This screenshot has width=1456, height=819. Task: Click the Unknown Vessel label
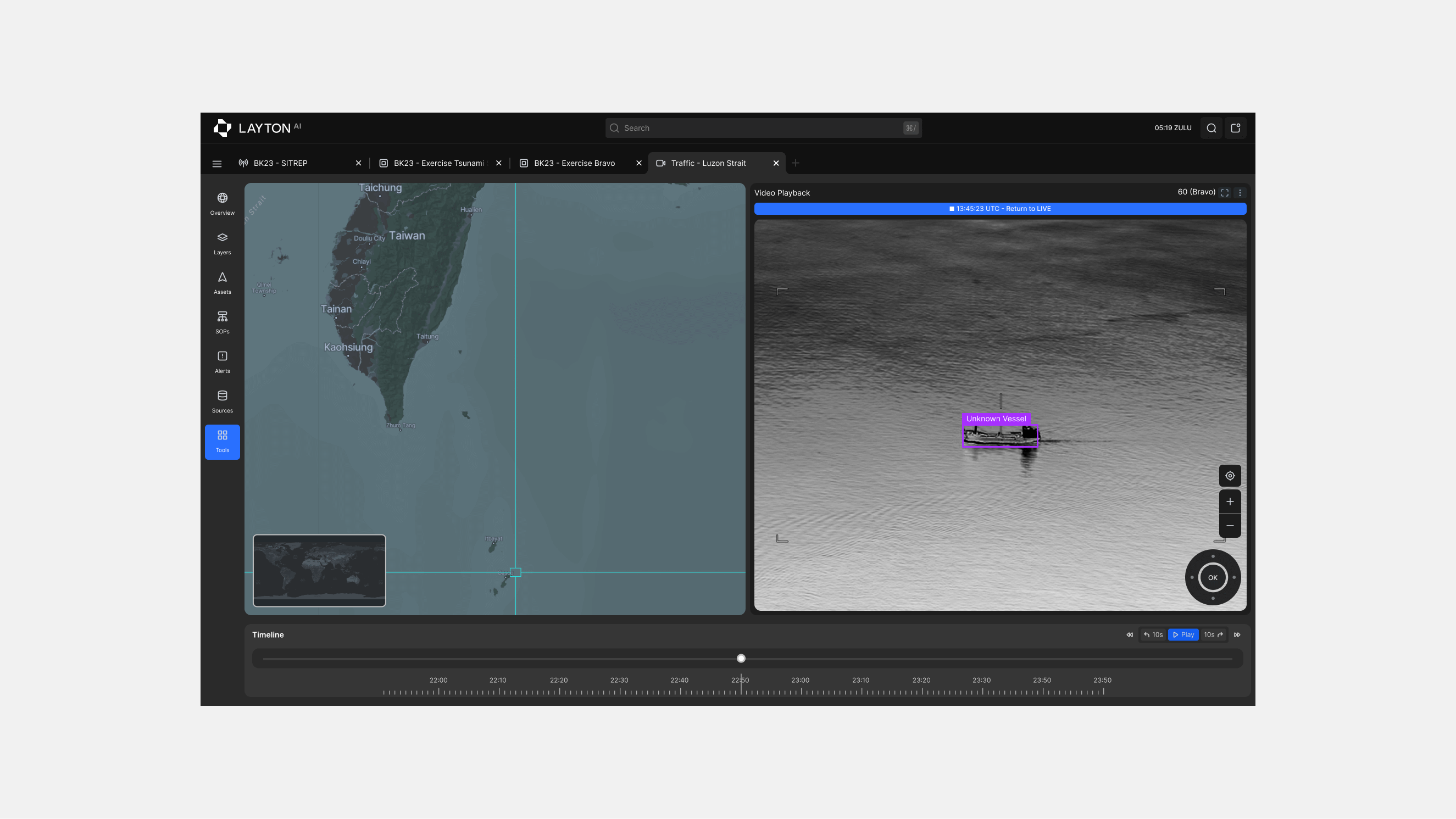tap(996, 419)
